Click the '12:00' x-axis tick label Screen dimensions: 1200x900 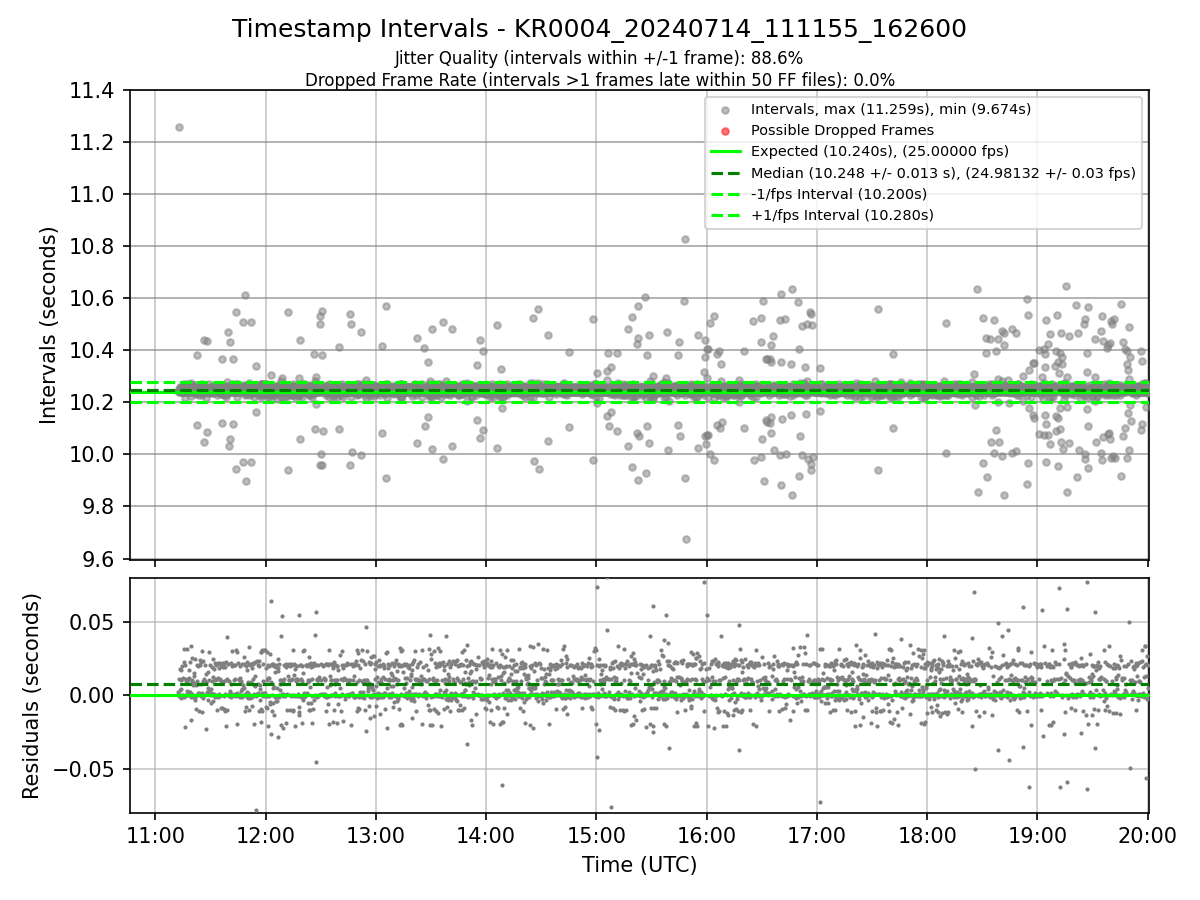[x=265, y=834]
